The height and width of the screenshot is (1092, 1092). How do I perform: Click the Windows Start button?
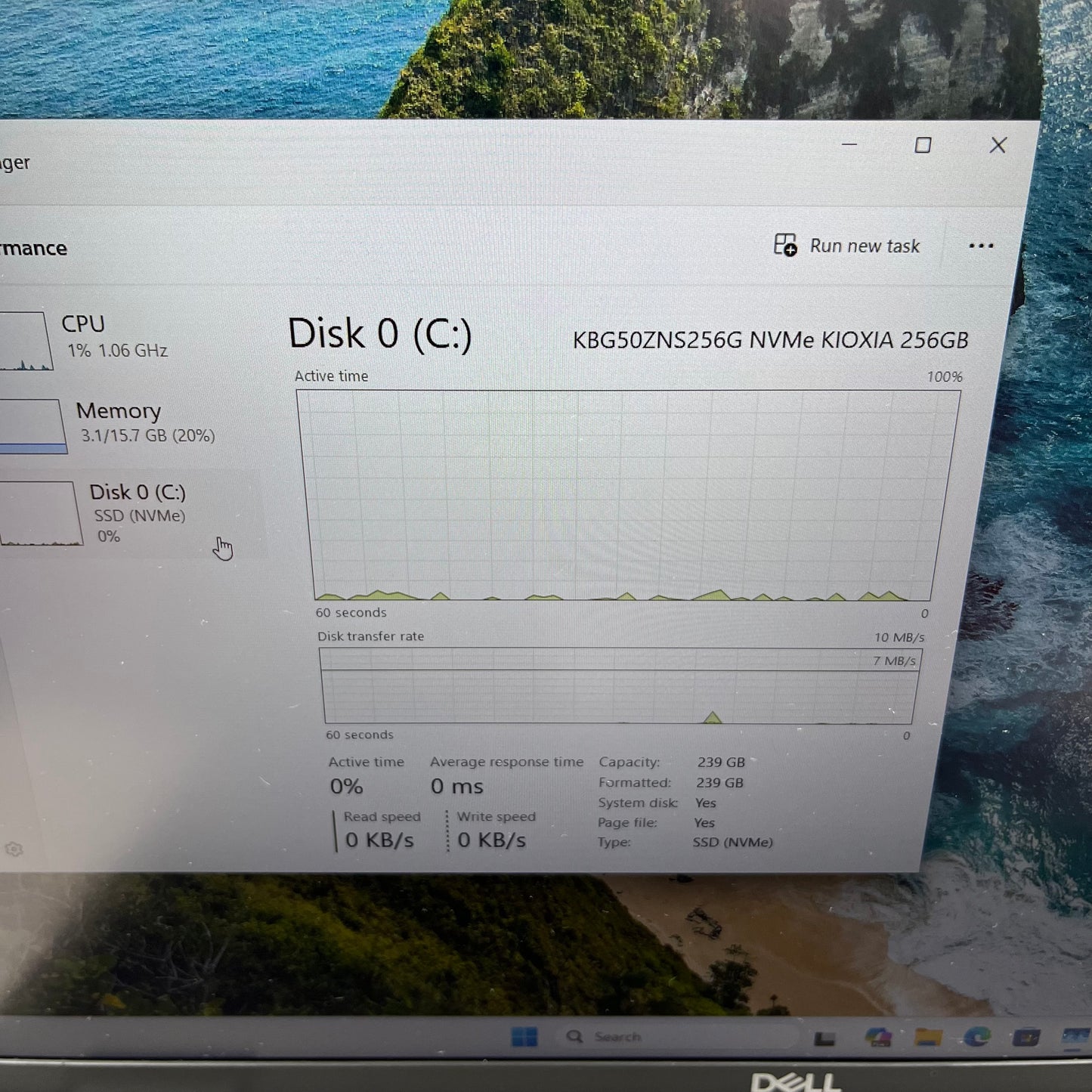[x=524, y=1037]
